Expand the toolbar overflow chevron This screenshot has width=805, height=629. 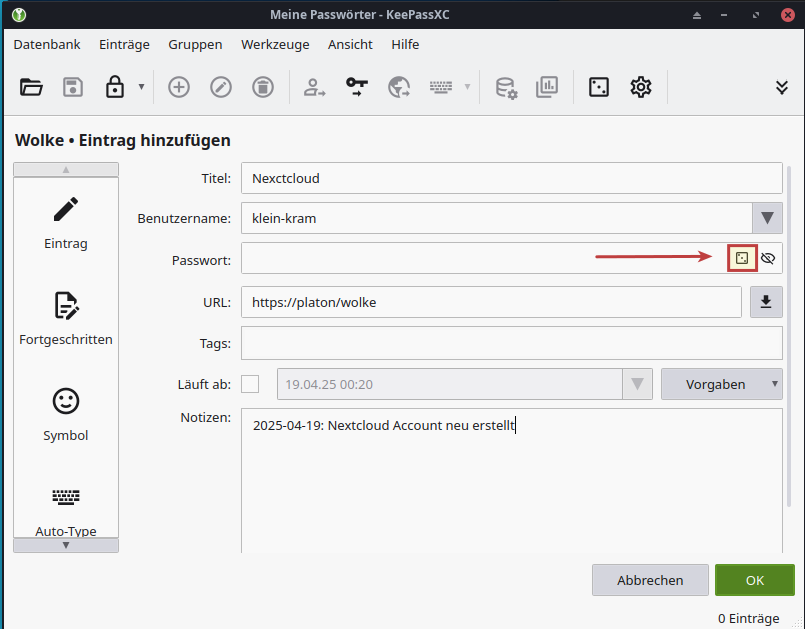point(782,87)
